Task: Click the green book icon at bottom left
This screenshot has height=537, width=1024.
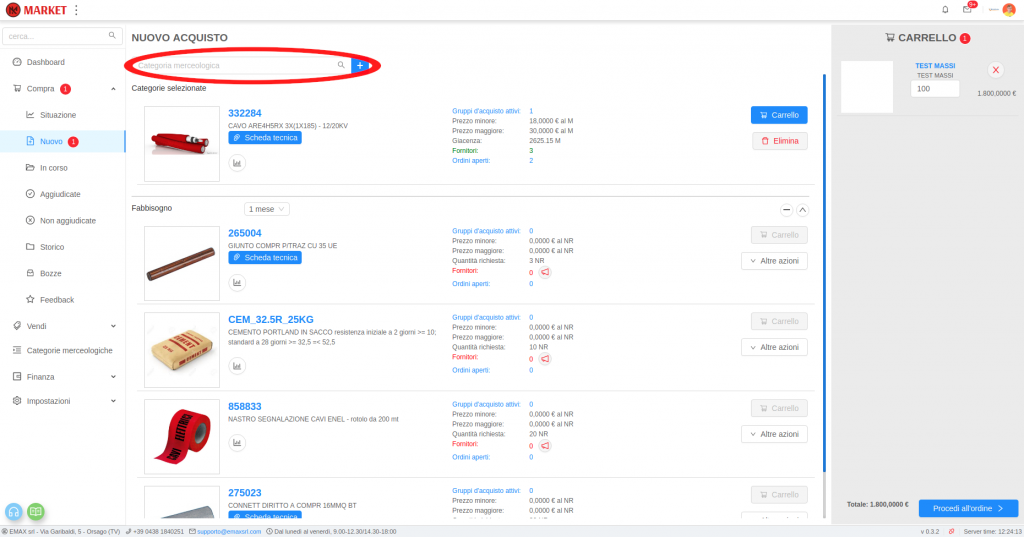Action: 36,511
